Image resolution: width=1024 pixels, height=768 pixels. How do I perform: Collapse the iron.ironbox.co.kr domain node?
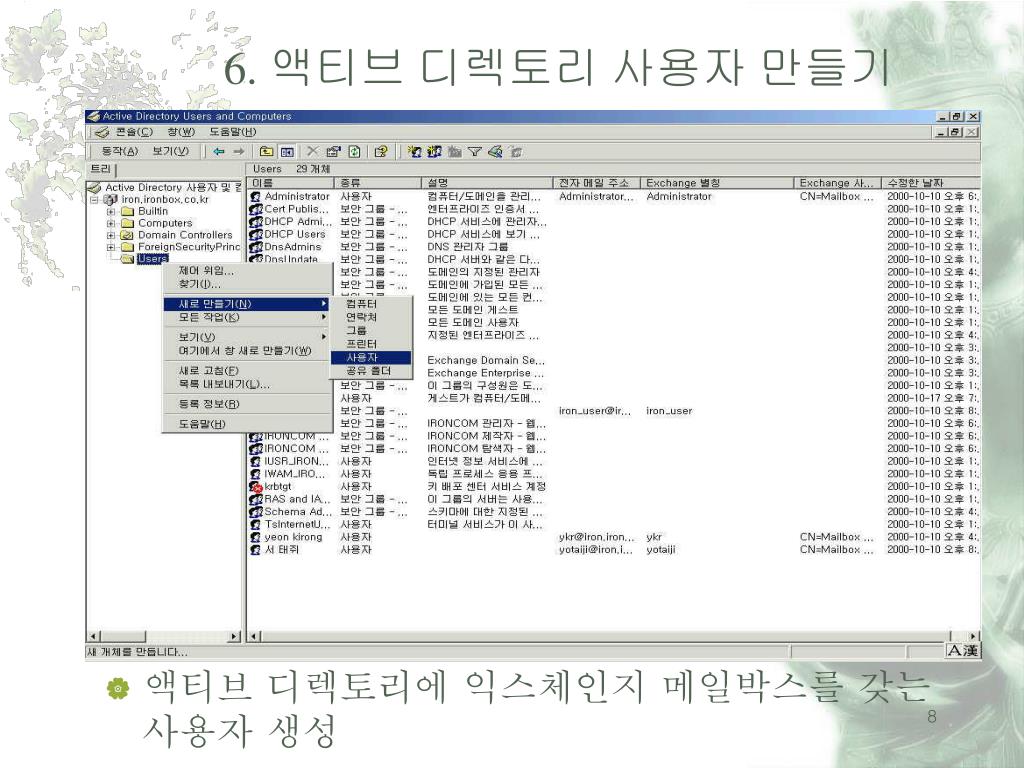pos(95,199)
